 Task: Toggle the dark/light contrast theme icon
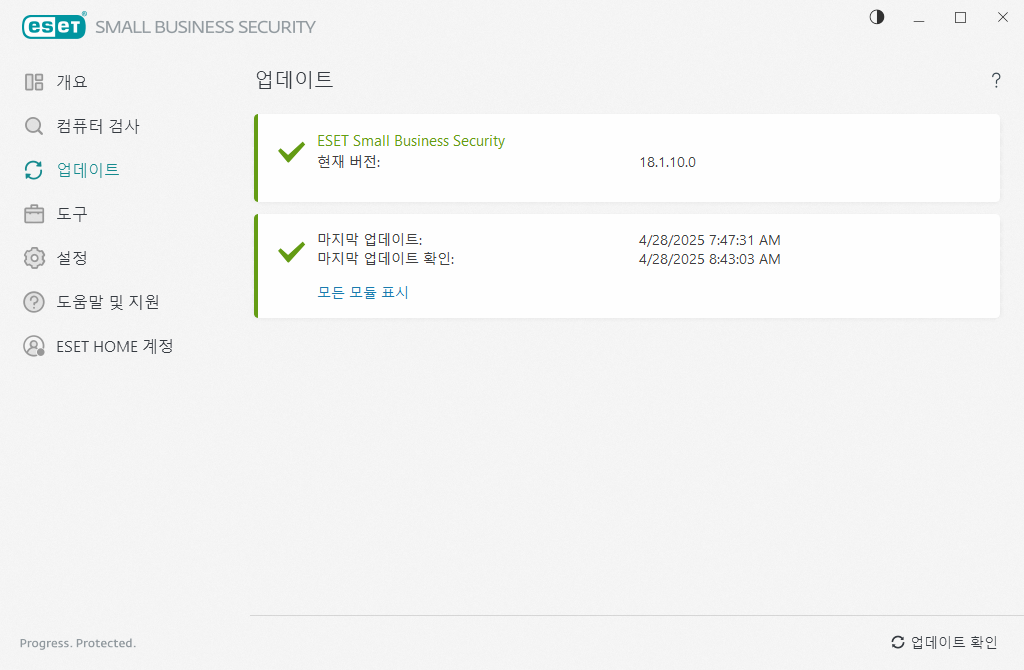coord(877,17)
